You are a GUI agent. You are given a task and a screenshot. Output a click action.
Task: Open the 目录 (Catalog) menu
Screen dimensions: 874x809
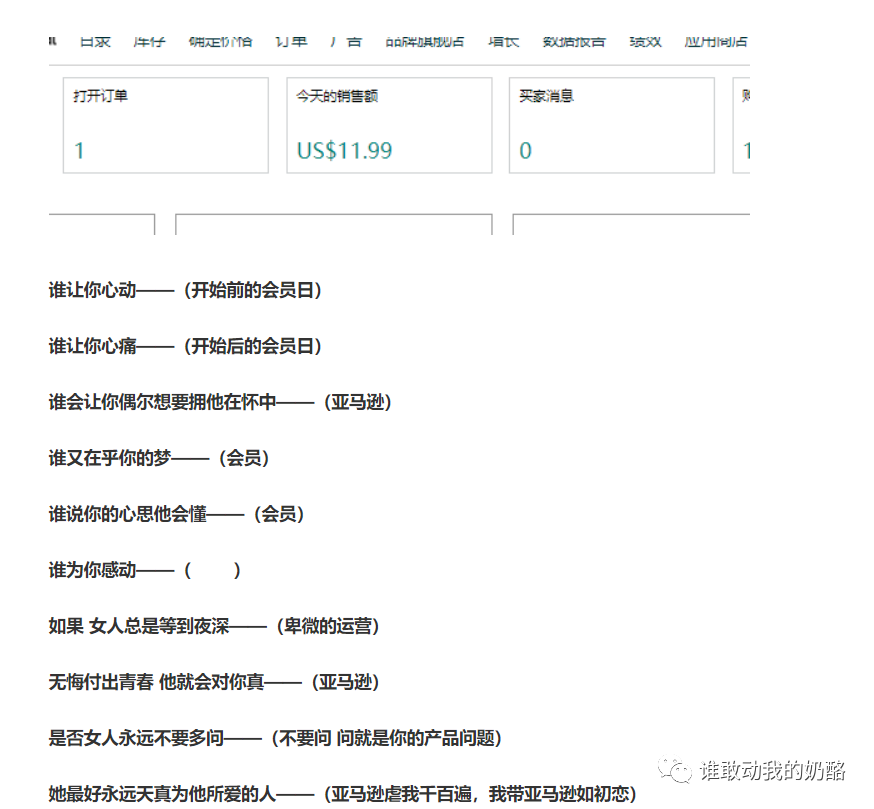(95, 41)
